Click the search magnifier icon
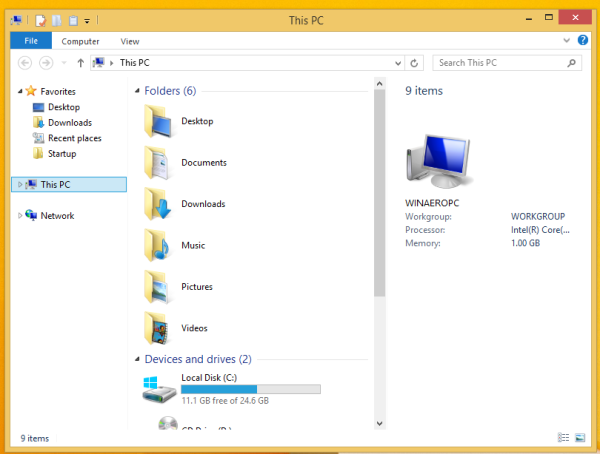The image size is (600, 454). tap(571, 63)
